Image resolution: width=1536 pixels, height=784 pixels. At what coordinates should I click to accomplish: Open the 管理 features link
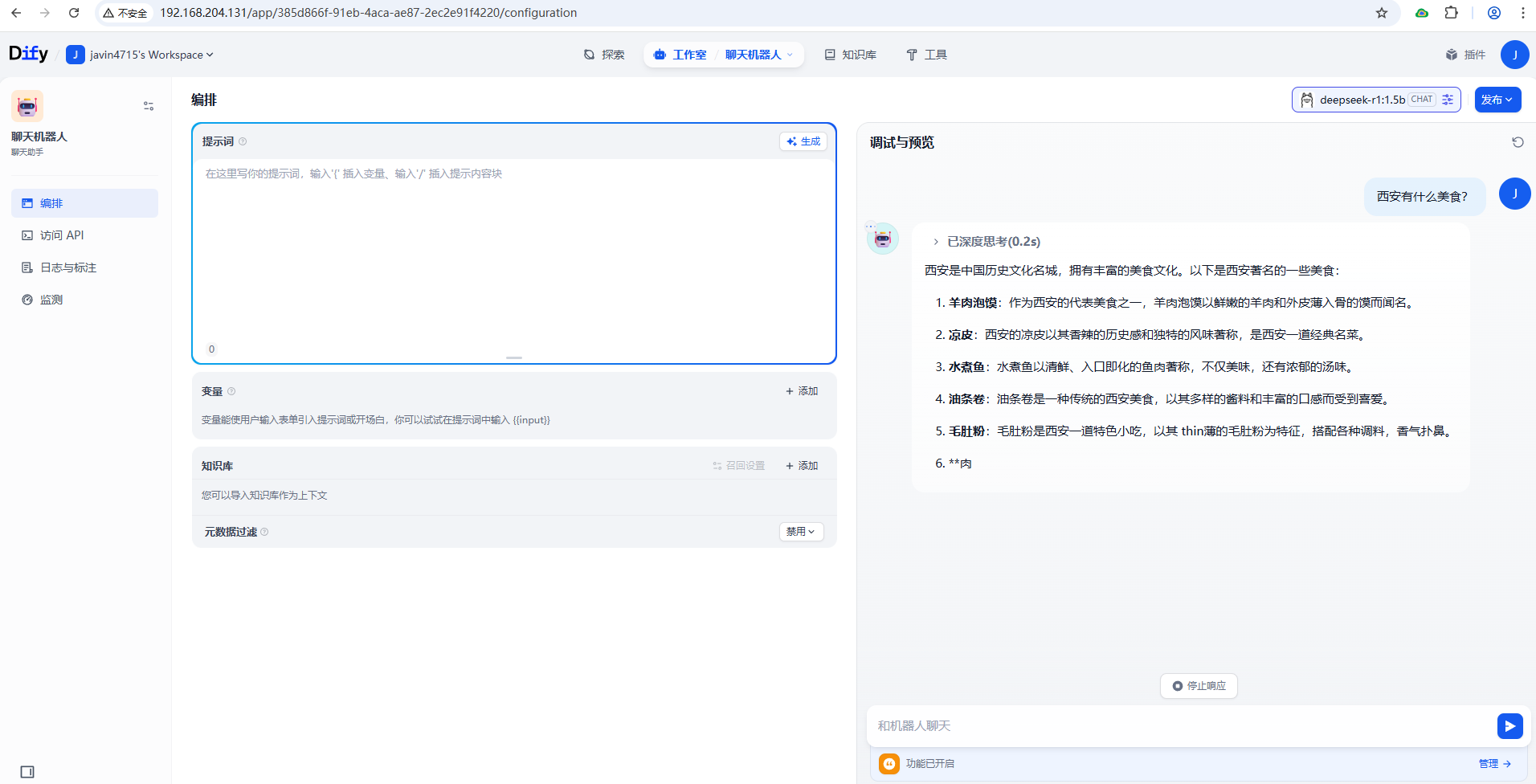coord(1494,764)
